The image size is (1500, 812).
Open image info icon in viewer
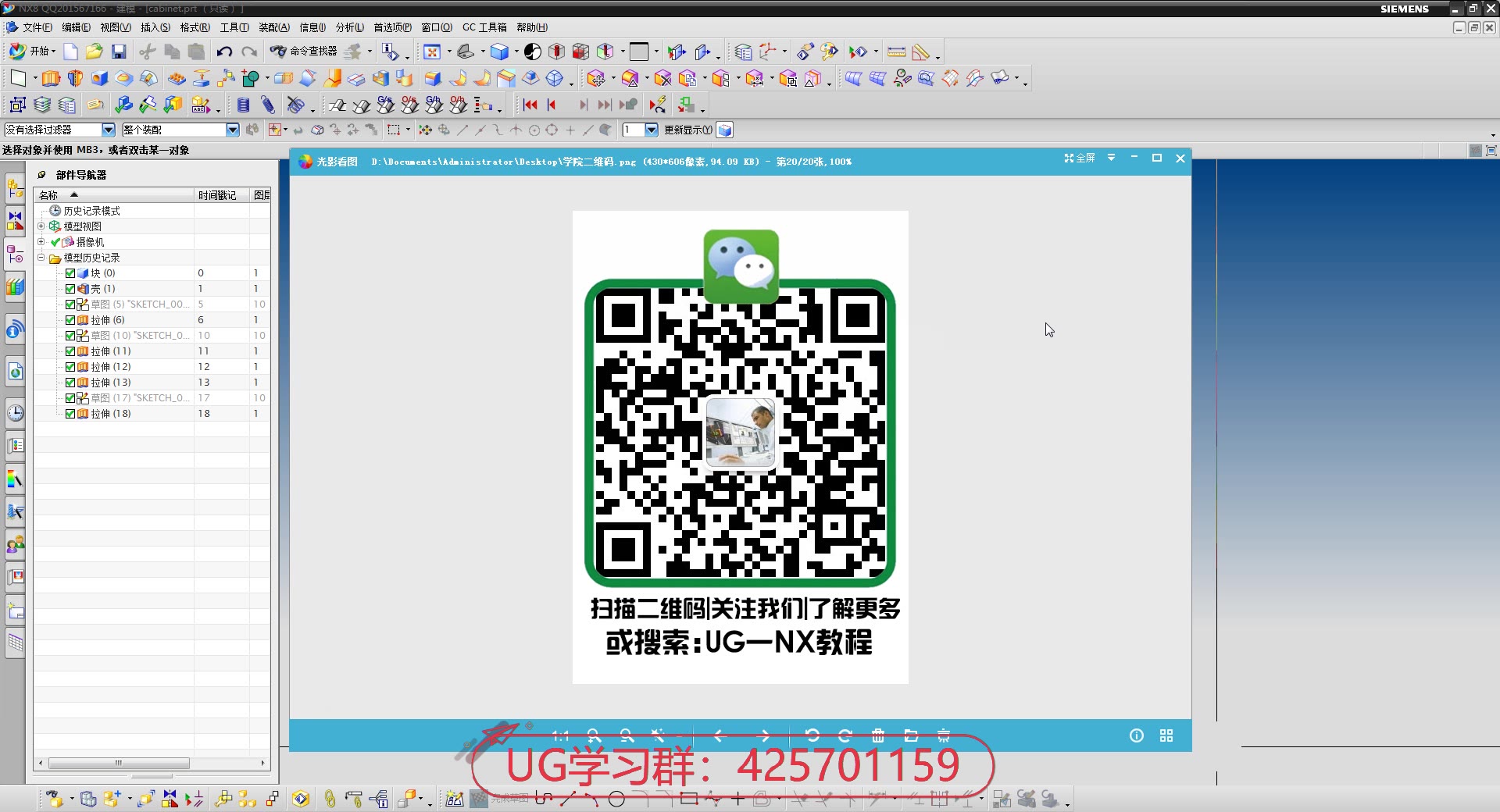click(x=1137, y=735)
